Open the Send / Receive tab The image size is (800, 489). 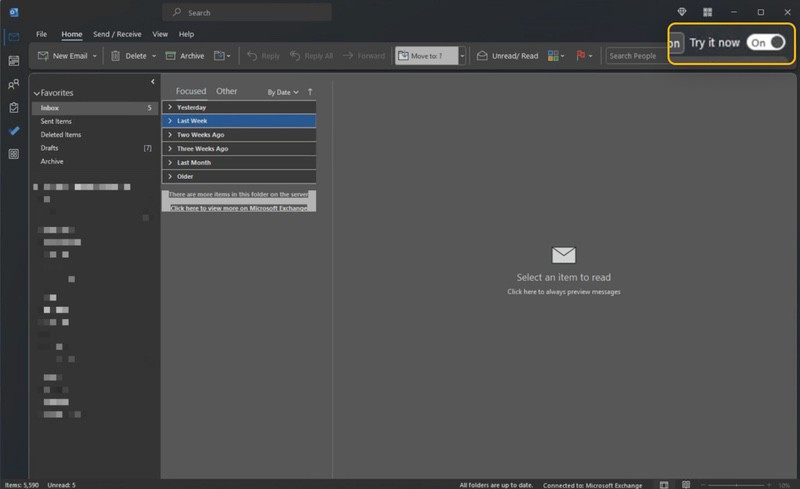click(x=117, y=34)
